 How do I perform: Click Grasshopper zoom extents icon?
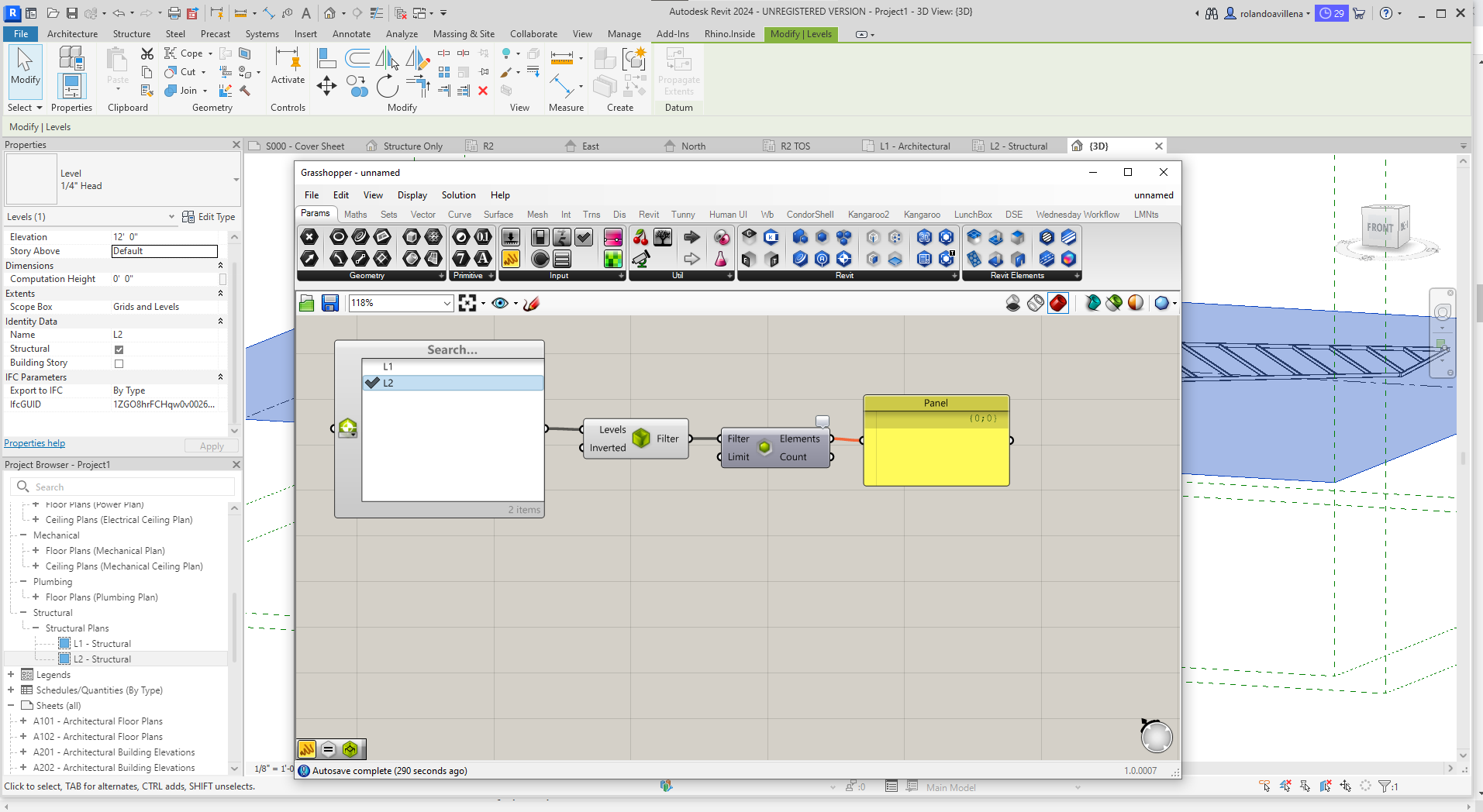click(467, 303)
